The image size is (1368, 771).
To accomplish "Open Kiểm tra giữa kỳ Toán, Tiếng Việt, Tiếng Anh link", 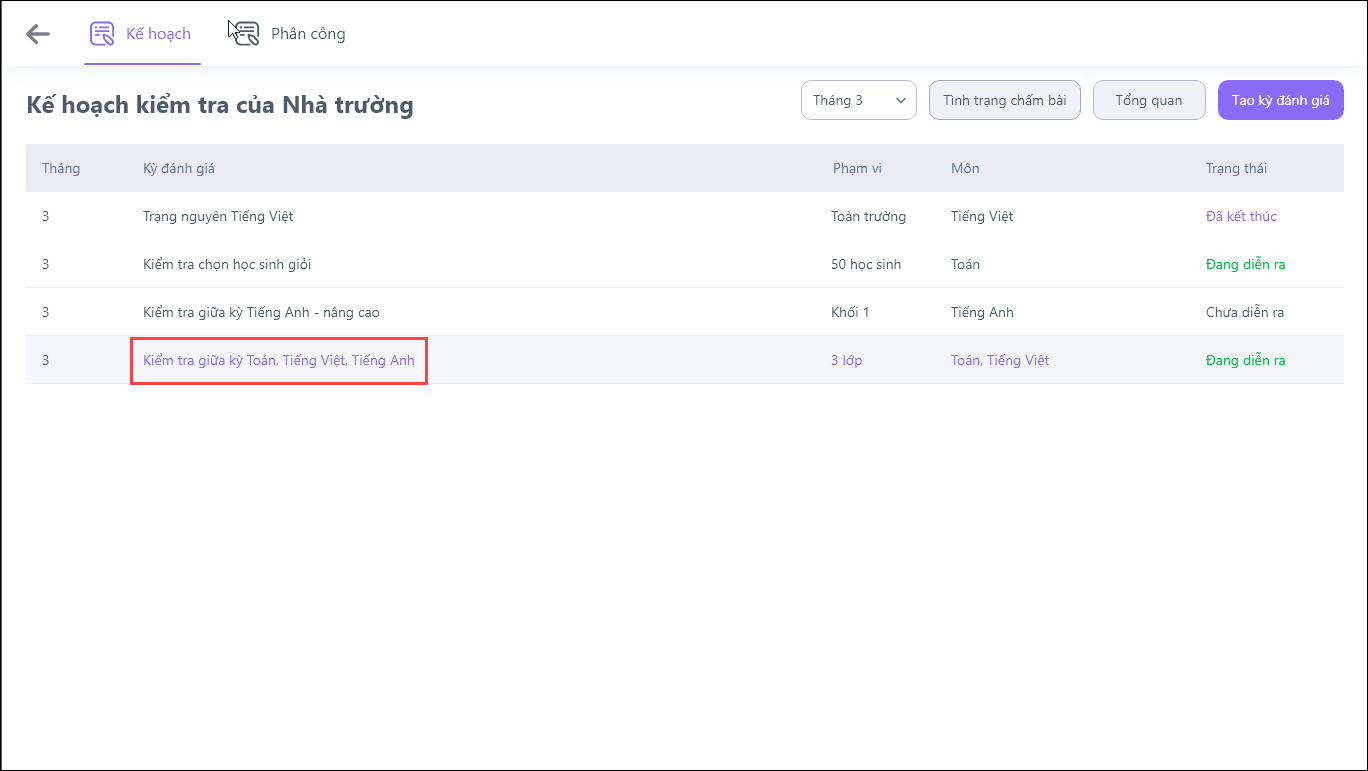I will click(278, 360).
